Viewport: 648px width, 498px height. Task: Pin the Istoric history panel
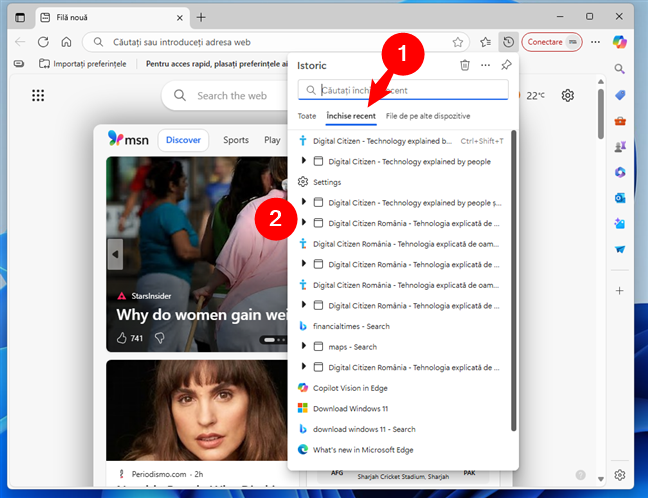pos(507,65)
